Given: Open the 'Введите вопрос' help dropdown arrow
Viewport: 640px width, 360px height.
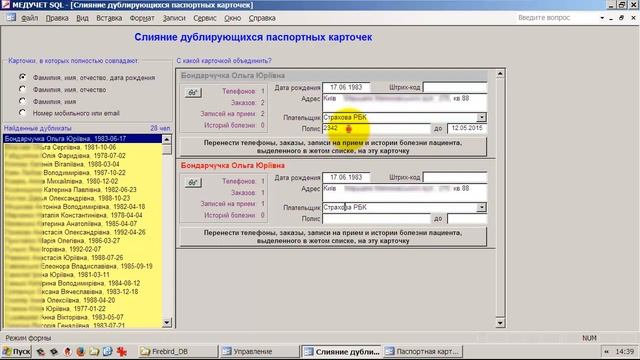Looking at the screenshot, I should [x=602, y=18].
